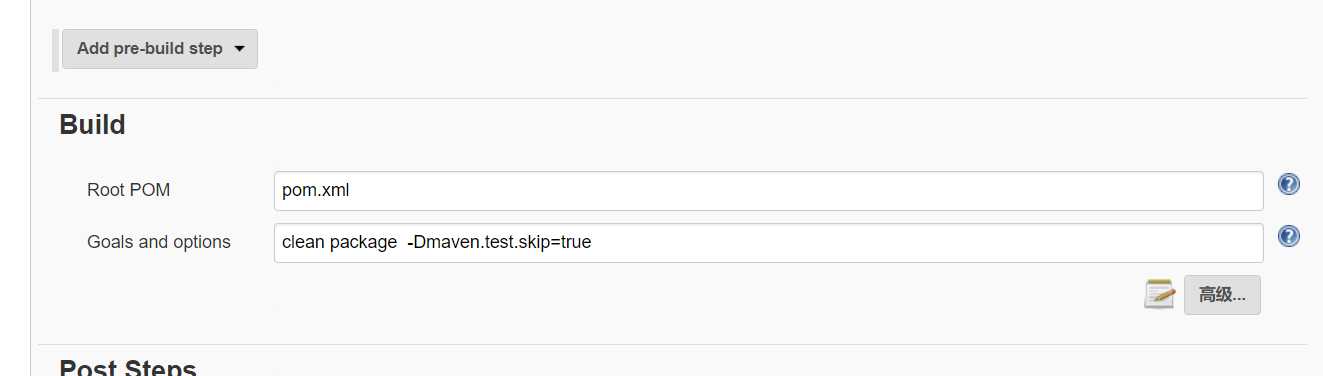Select the Post Steps section heading
This screenshot has height=376, width=1323.
point(127,367)
